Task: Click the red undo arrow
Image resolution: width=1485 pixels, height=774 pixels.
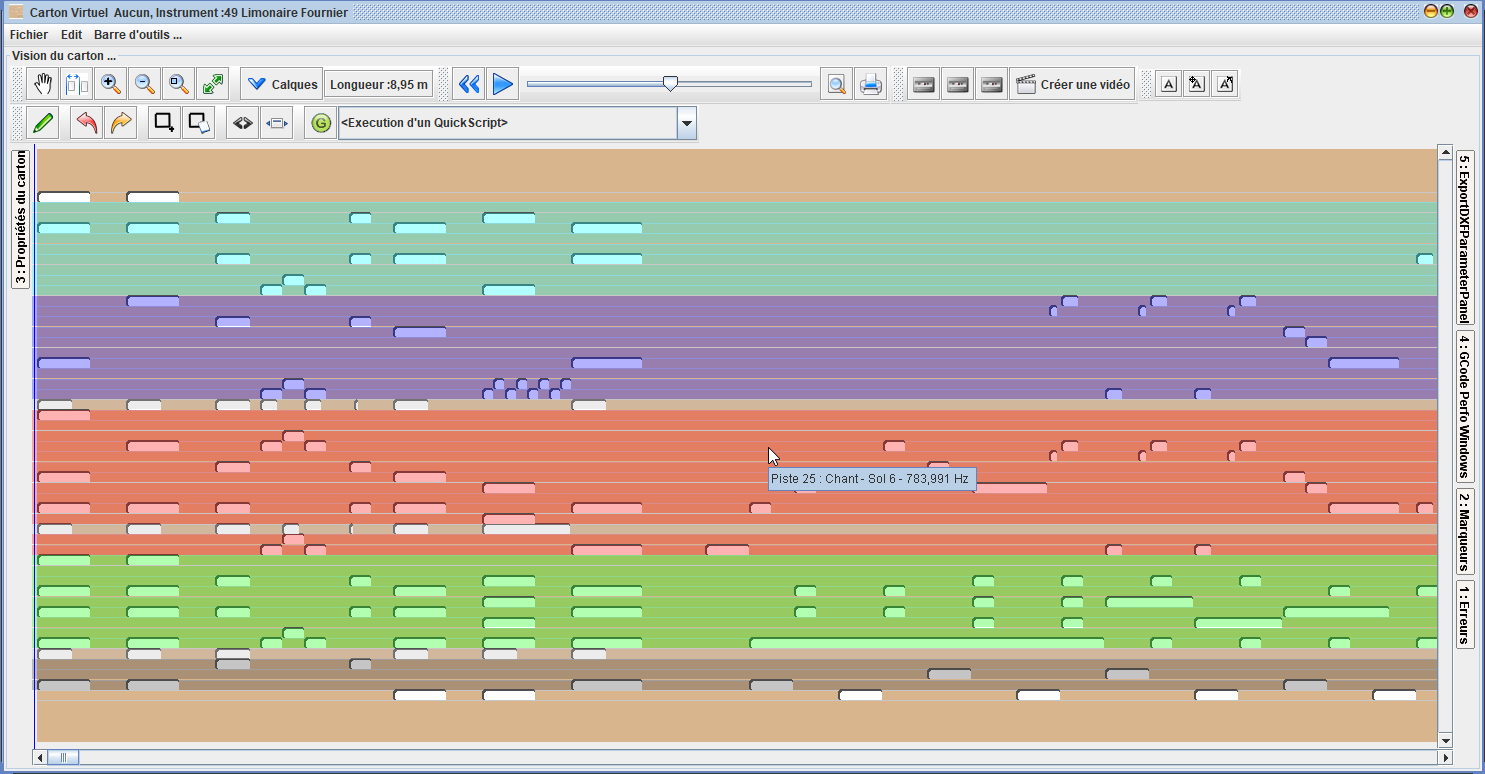Action: tap(88, 123)
